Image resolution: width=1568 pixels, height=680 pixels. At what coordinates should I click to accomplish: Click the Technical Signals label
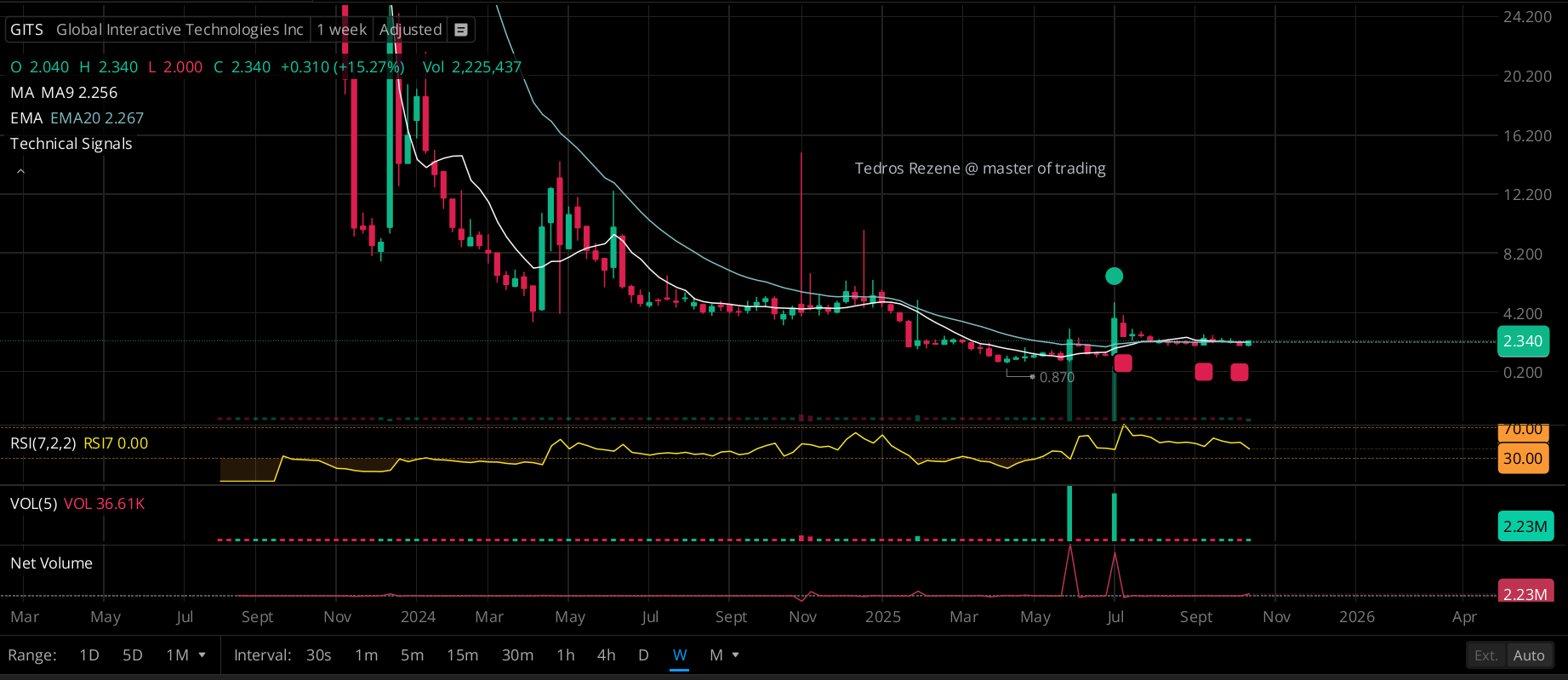coord(71,143)
